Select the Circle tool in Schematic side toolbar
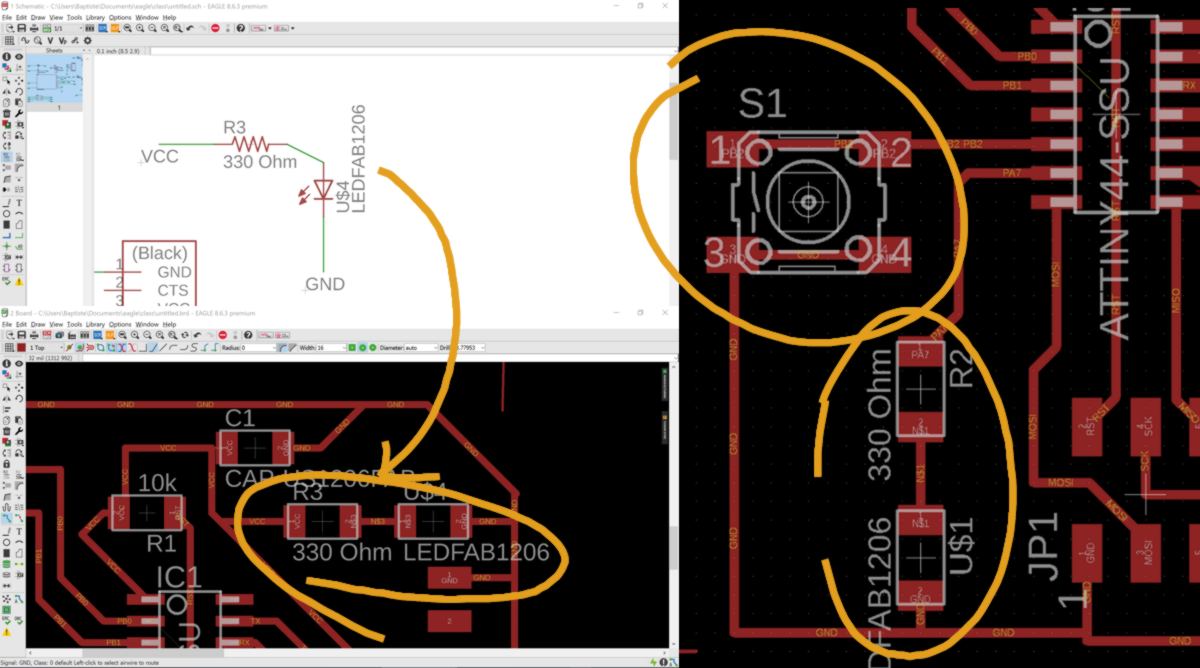This screenshot has height=668, width=1200. click(x=6, y=213)
